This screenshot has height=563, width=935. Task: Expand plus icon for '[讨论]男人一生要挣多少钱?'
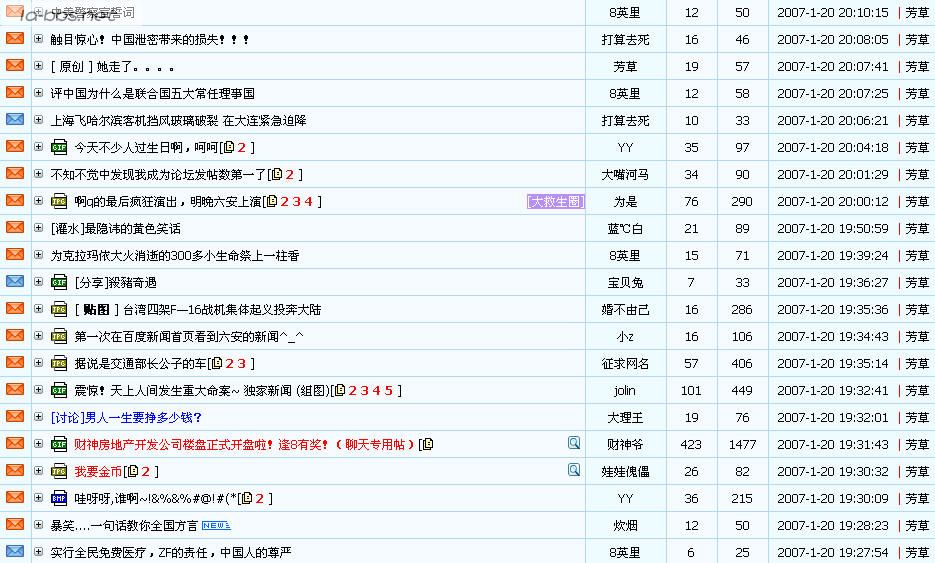click(x=38, y=417)
